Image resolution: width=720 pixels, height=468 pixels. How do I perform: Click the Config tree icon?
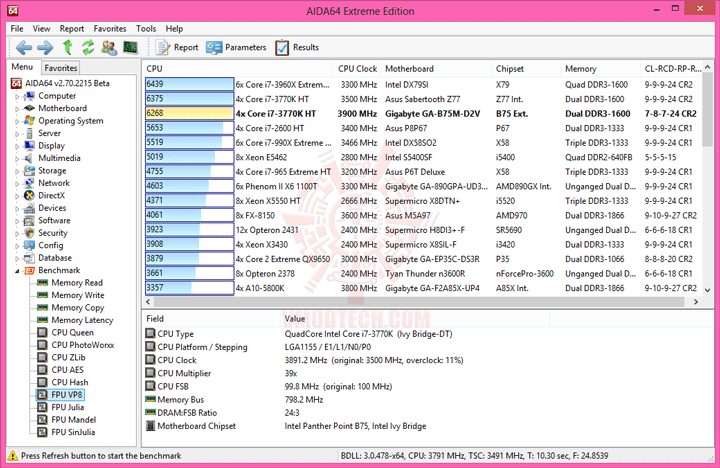tap(29, 245)
